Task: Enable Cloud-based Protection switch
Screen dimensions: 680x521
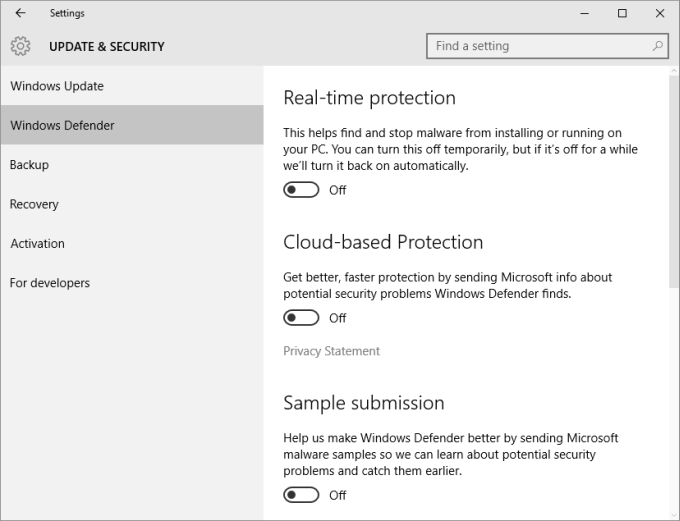Action: coord(301,318)
